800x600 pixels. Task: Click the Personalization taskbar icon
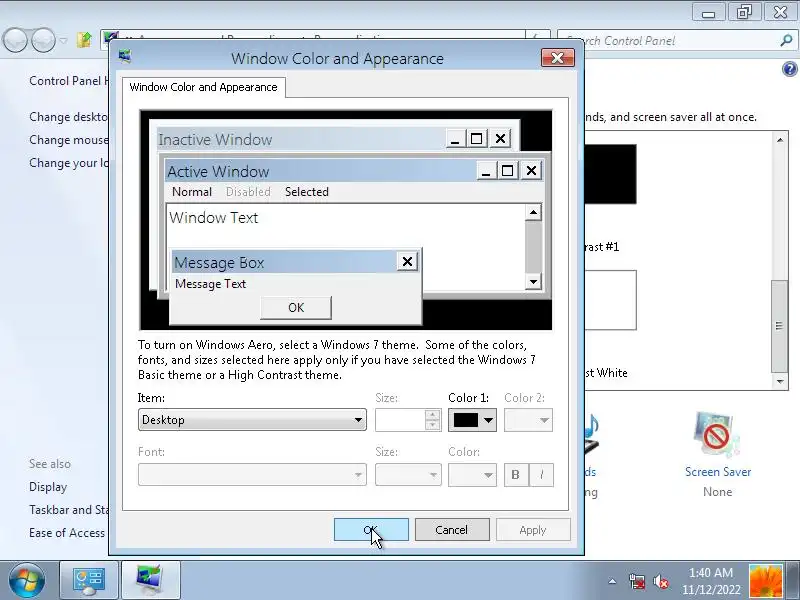pyautogui.click(x=151, y=580)
